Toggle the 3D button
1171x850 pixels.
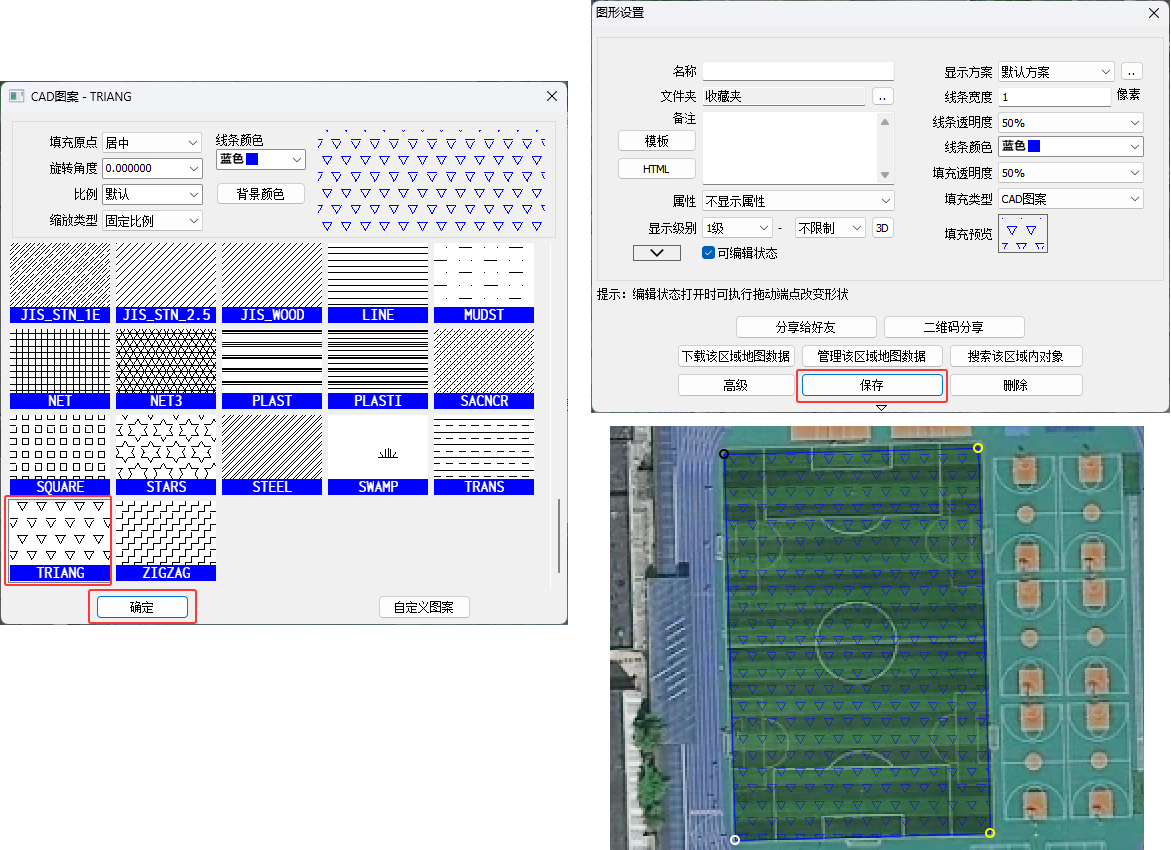pyautogui.click(x=882, y=228)
